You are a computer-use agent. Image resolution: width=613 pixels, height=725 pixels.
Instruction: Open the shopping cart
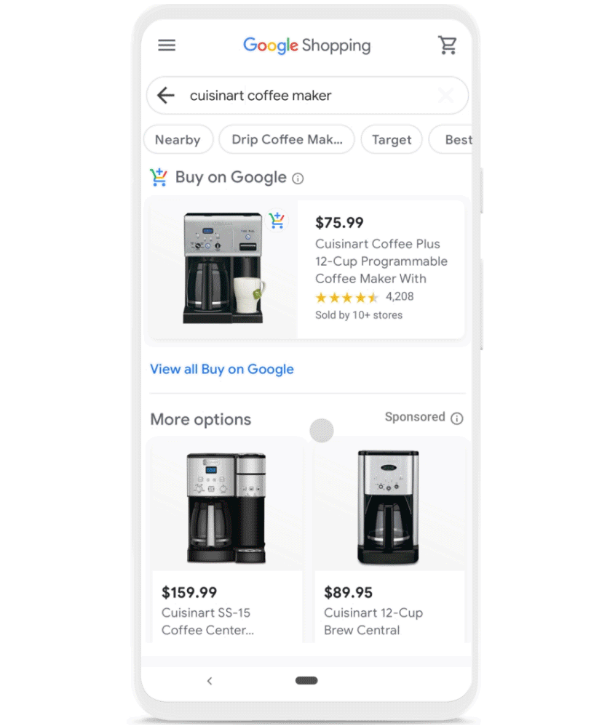tap(447, 45)
